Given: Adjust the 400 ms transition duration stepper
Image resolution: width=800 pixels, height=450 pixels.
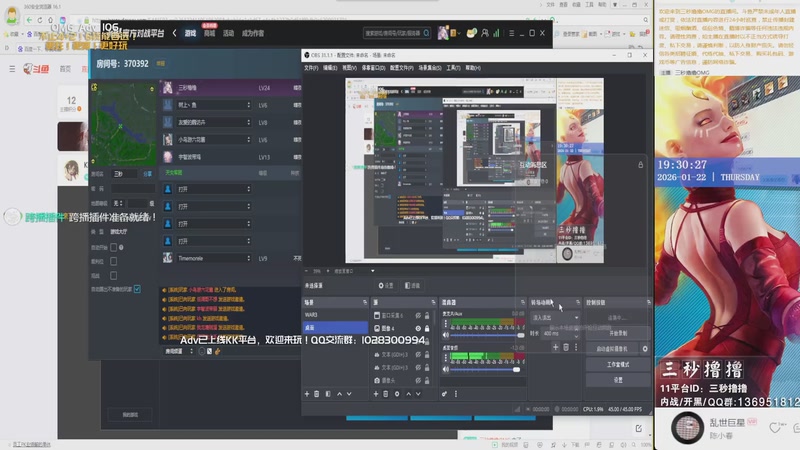Looking at the screenshot, I should click(576, 334).
